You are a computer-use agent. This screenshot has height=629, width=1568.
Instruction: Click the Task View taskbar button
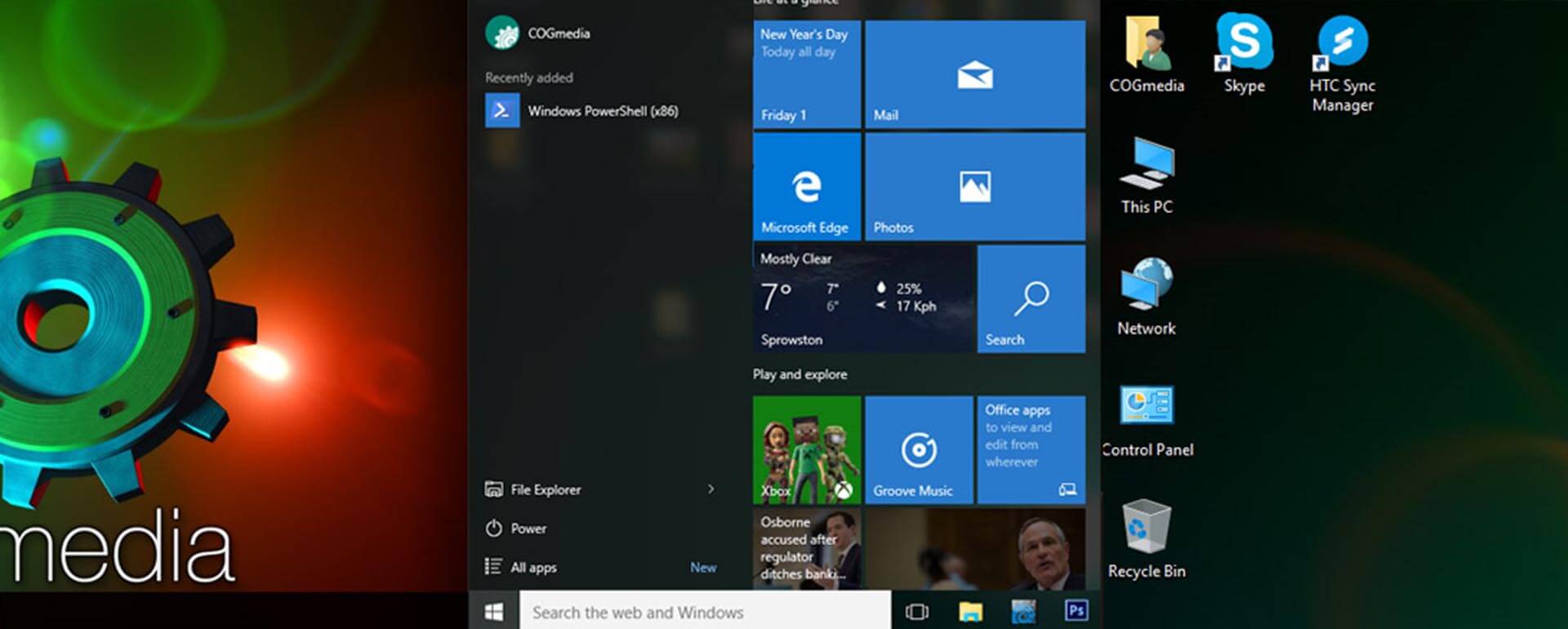[917, 612]
